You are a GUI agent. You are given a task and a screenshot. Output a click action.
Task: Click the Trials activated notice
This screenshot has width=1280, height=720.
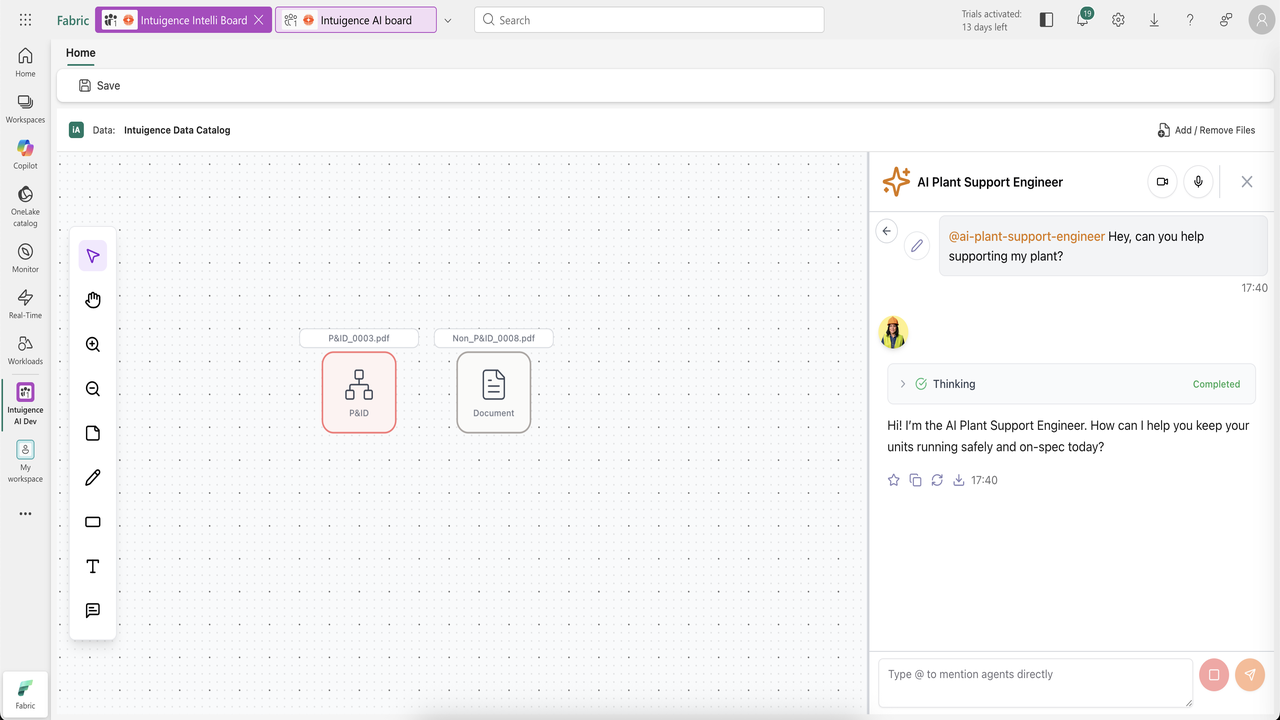(992, 20)
